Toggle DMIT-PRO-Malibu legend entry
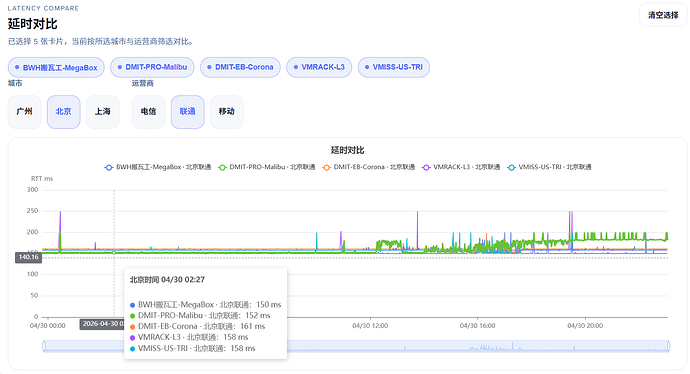This screenshot has height=374, width=690. tap(267, 167)
